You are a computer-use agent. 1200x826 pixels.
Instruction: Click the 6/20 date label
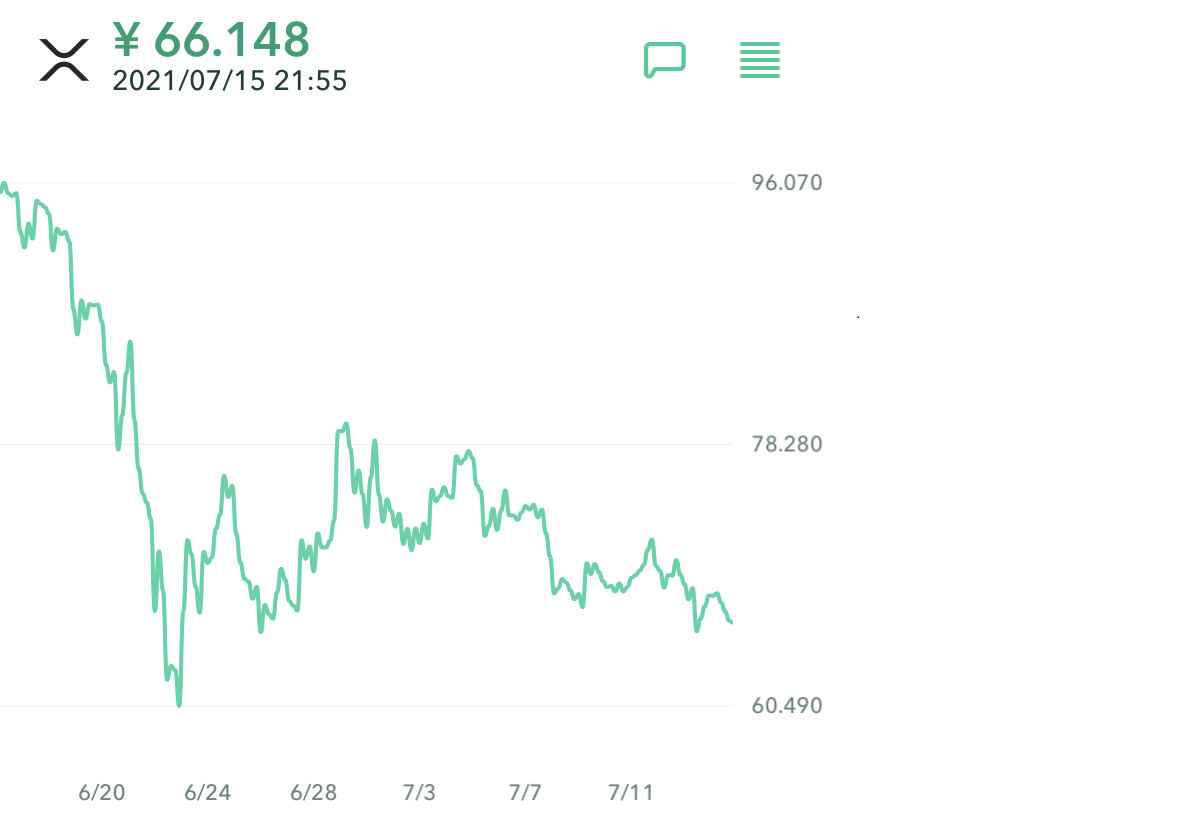click(x=102, y=793)
